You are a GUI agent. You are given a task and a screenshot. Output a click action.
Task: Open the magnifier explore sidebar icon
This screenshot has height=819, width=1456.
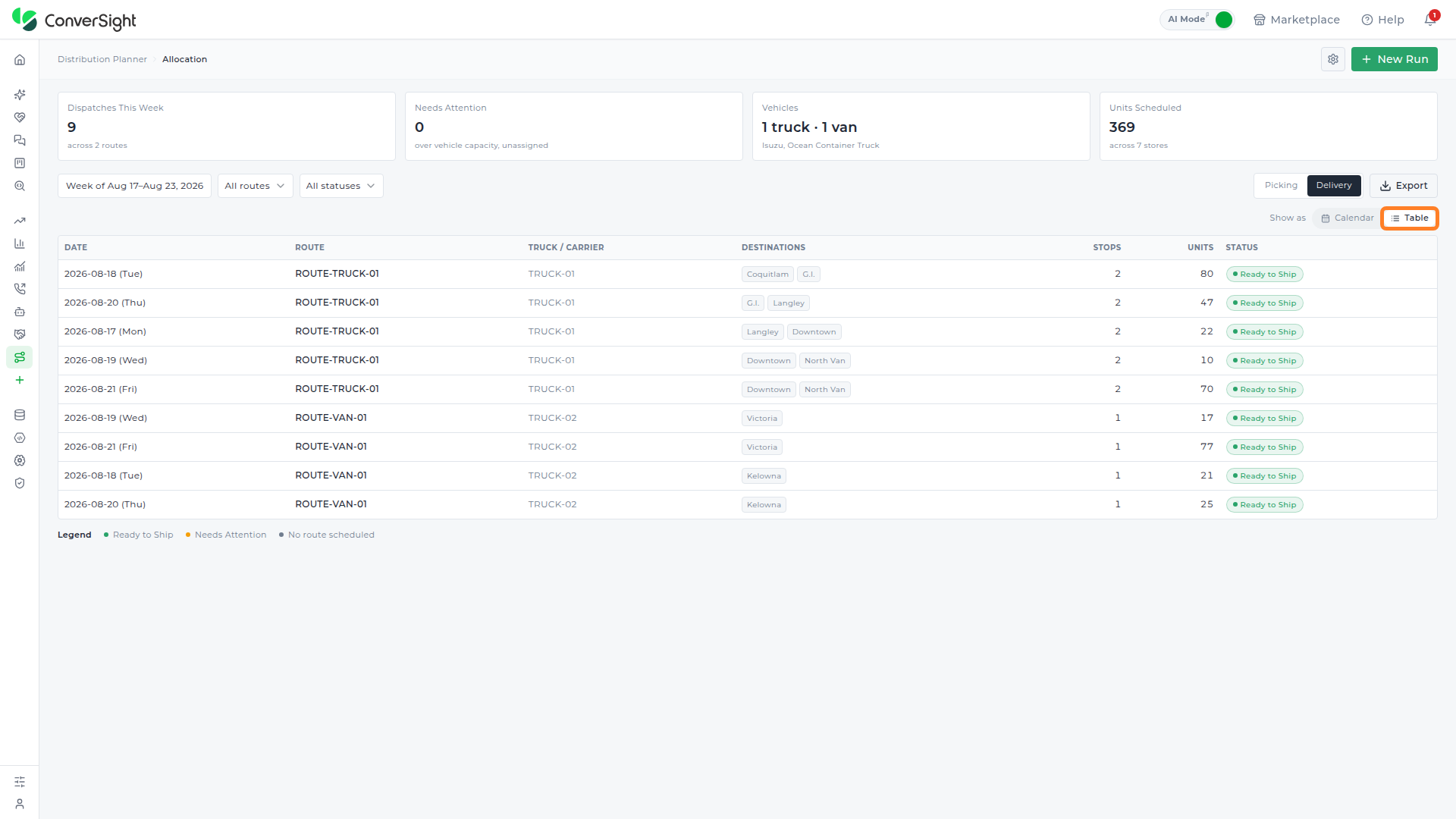coord(20,186)
